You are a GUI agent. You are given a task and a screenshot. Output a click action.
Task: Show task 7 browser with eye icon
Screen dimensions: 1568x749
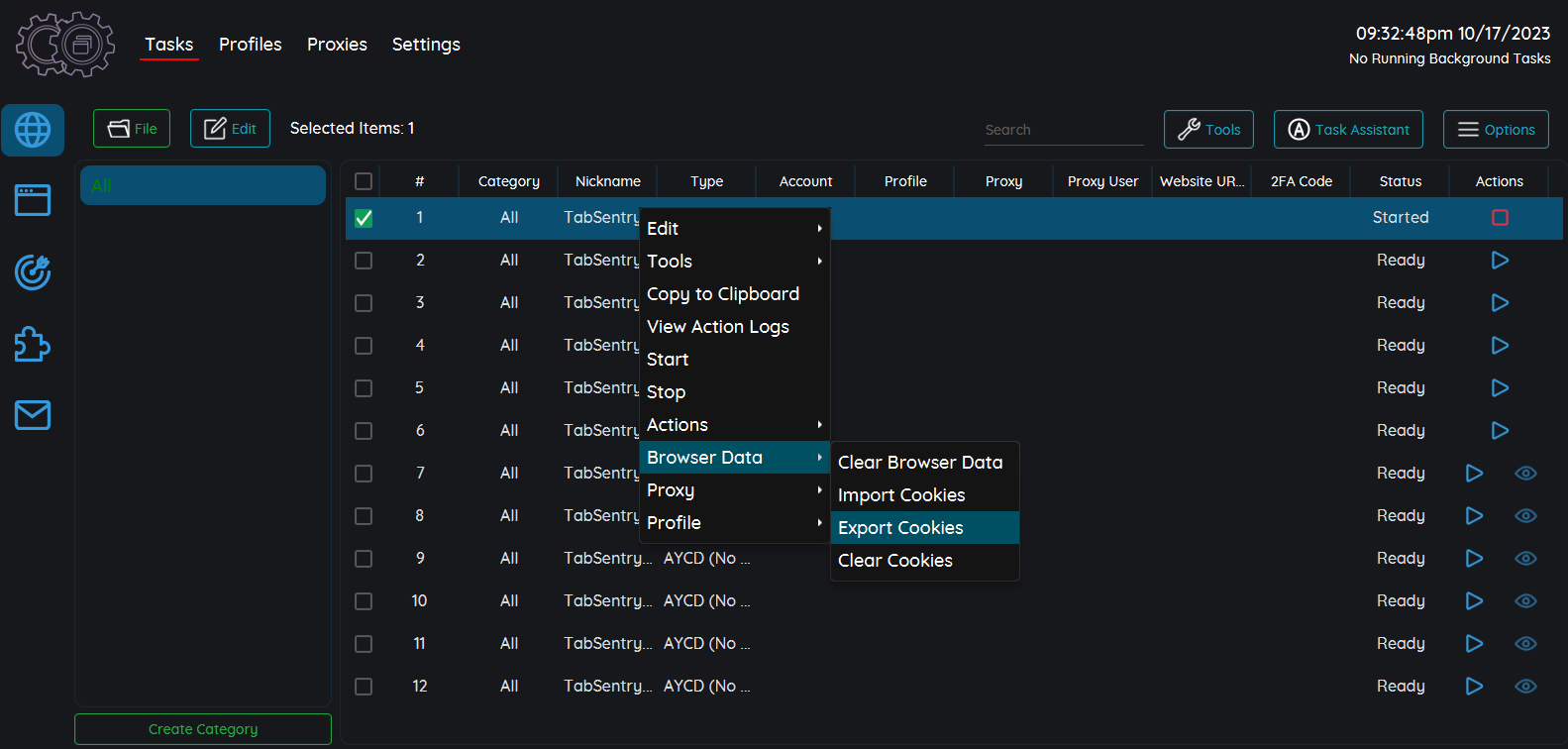coord(1525,473)
